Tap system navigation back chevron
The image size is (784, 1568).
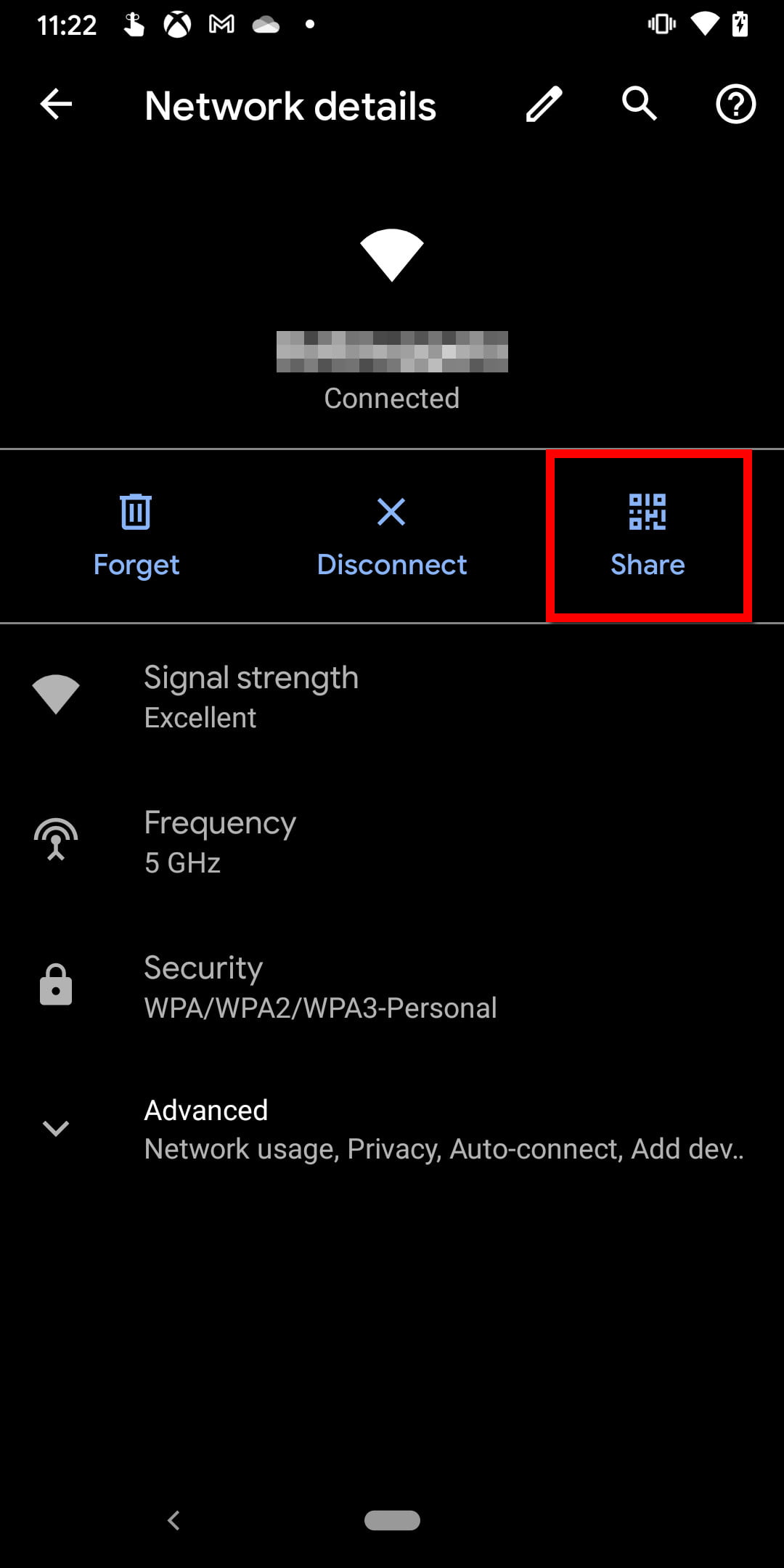173,1520
